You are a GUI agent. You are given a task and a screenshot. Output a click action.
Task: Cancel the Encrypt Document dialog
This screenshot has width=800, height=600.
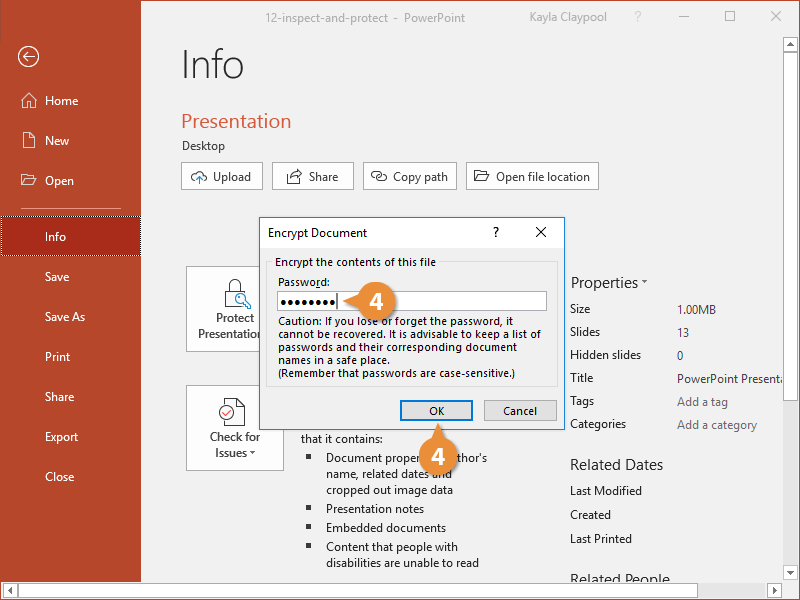coord(520,411)
